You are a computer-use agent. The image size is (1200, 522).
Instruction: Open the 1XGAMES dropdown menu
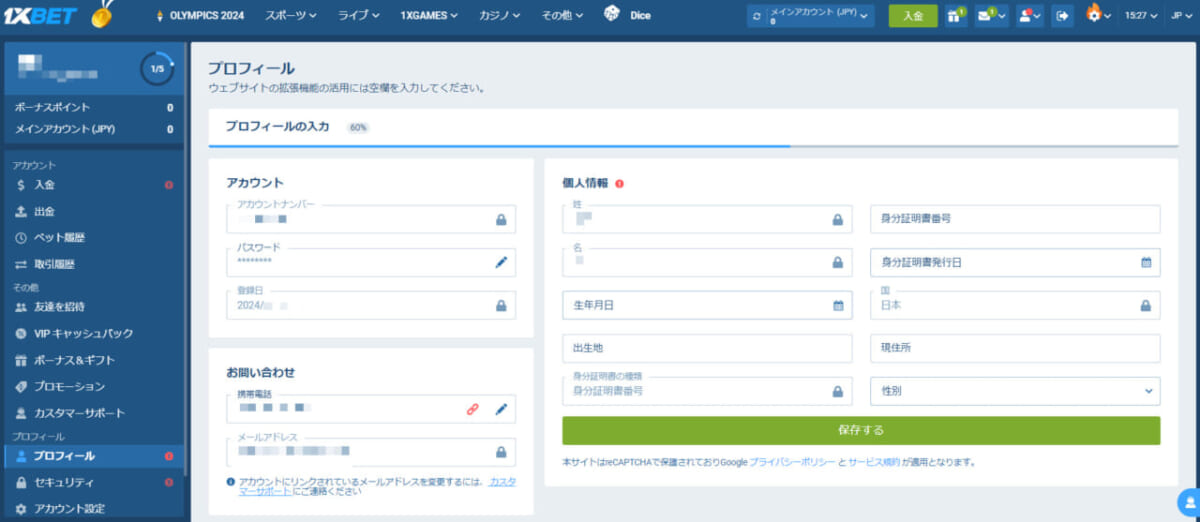click(429, 16)
